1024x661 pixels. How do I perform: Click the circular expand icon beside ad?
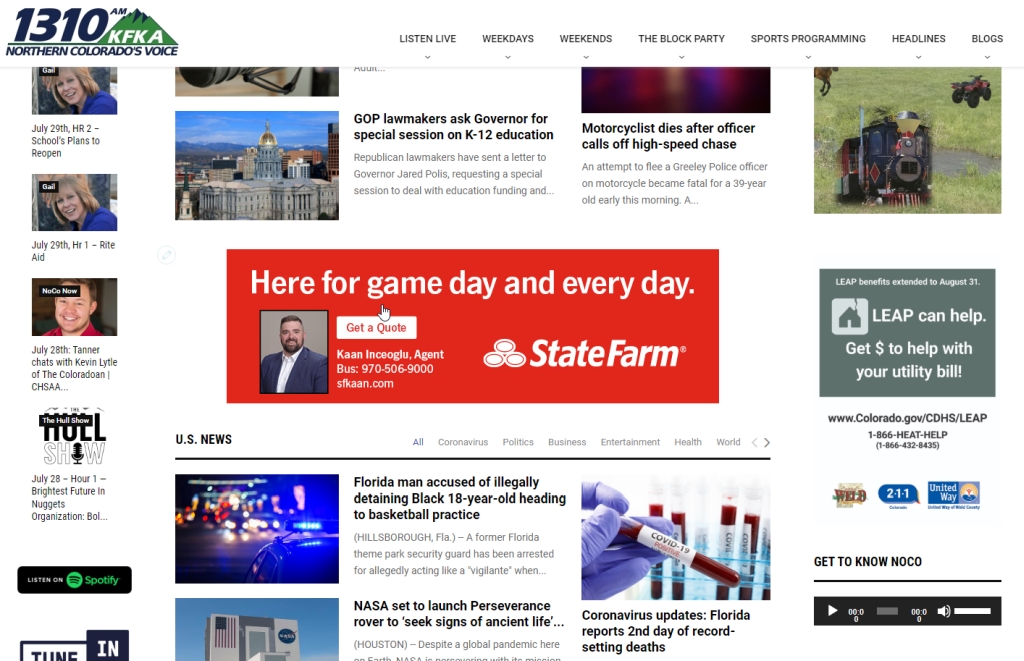point(167,255)
